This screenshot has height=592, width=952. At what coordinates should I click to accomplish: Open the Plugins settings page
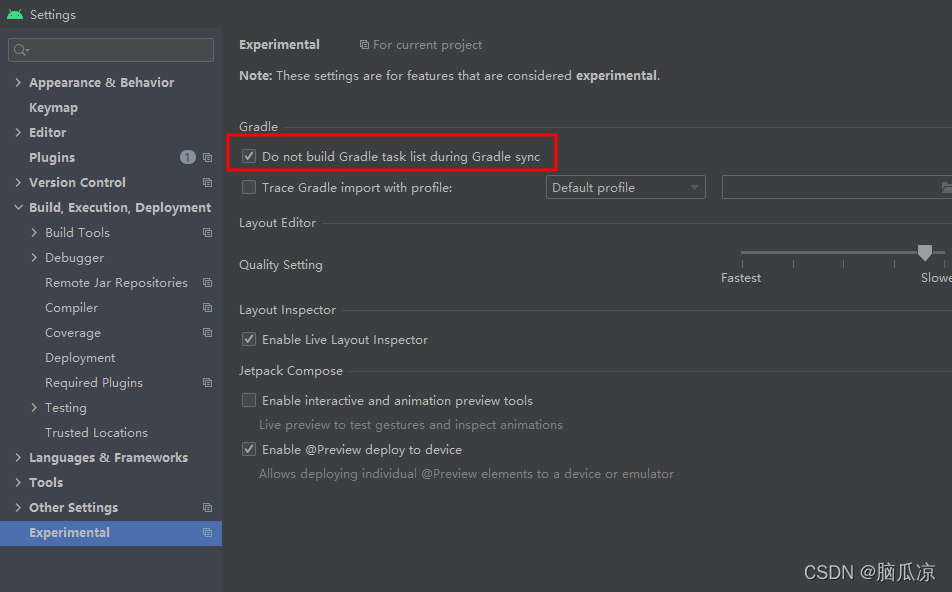[52, 157]
